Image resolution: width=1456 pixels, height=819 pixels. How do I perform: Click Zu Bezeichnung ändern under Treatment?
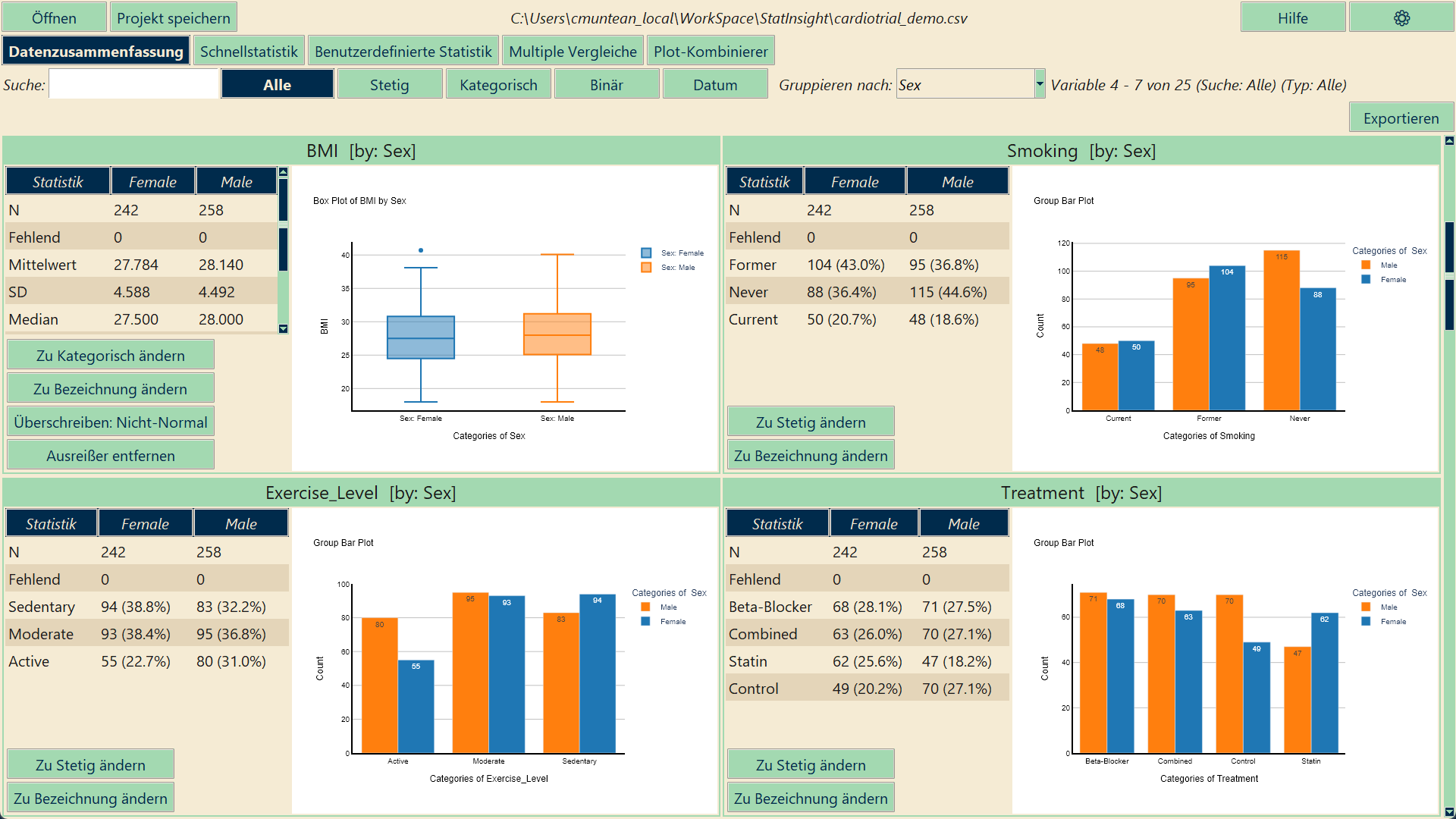(x=811, y=798)
